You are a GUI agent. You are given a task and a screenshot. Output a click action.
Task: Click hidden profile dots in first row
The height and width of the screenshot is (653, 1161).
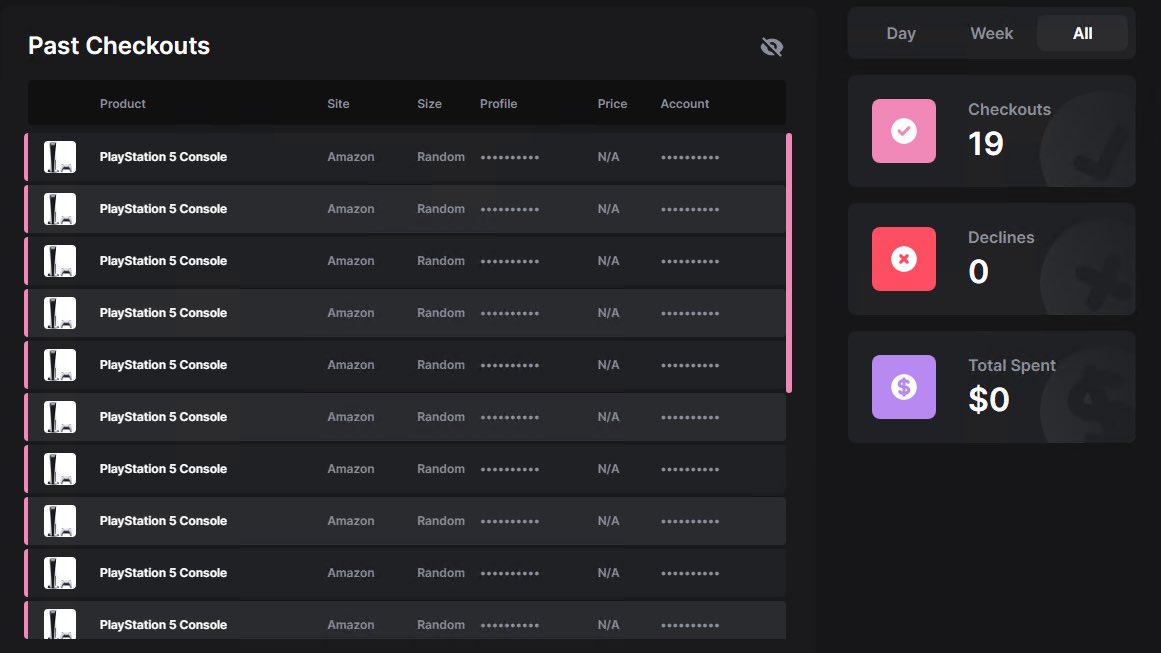pos(509,157)
